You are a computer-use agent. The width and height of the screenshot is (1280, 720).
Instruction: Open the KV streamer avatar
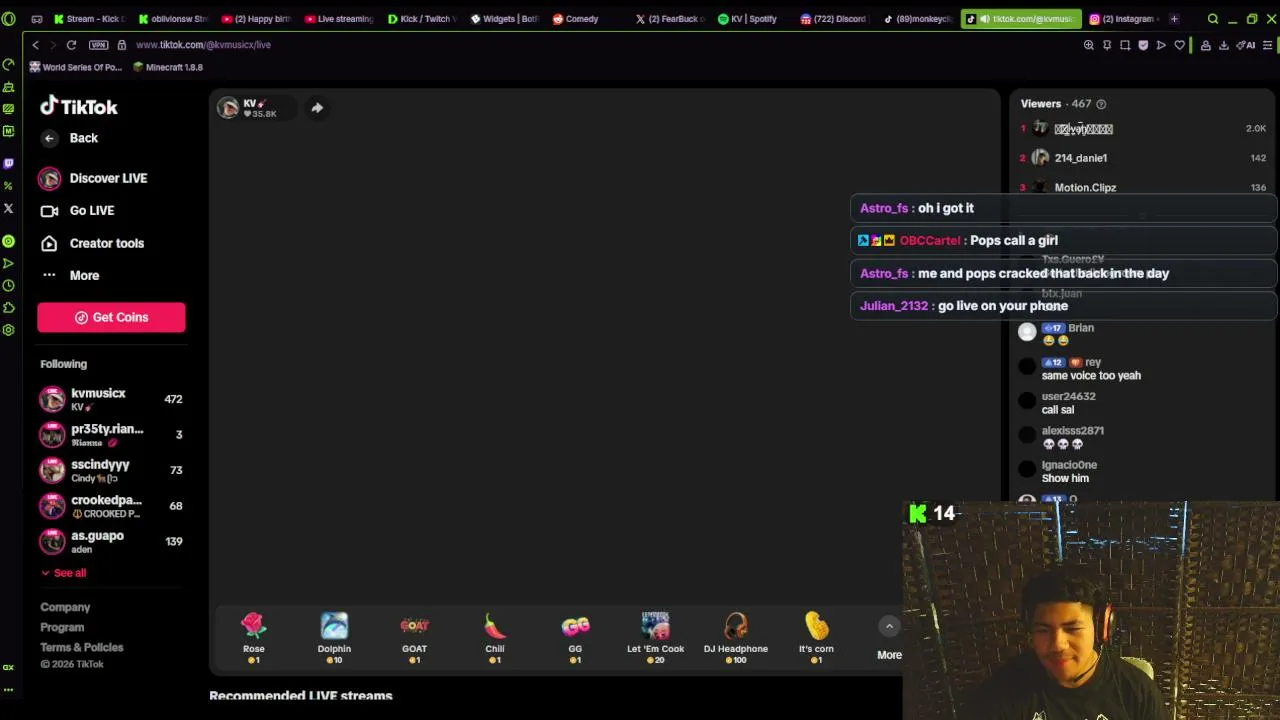[229, 108]
